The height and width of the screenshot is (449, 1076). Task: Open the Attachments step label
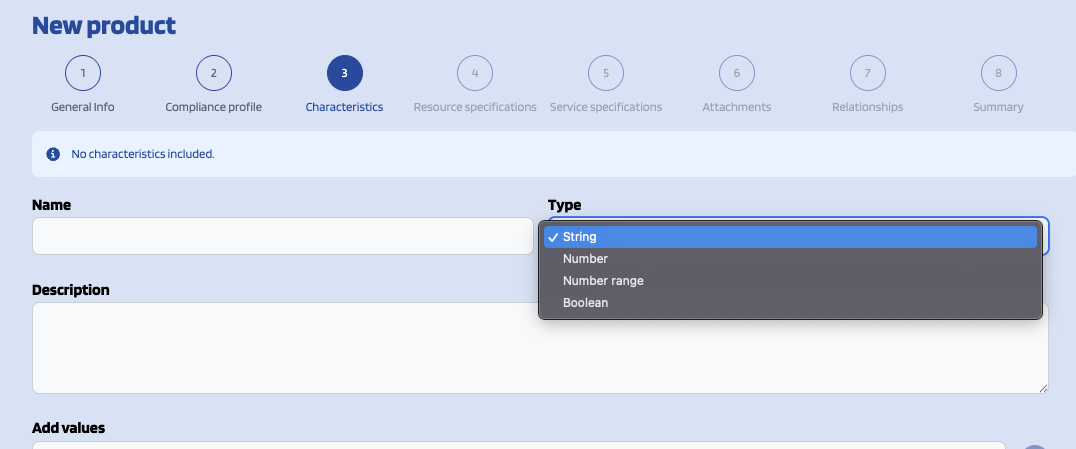(x=736, y=107)
